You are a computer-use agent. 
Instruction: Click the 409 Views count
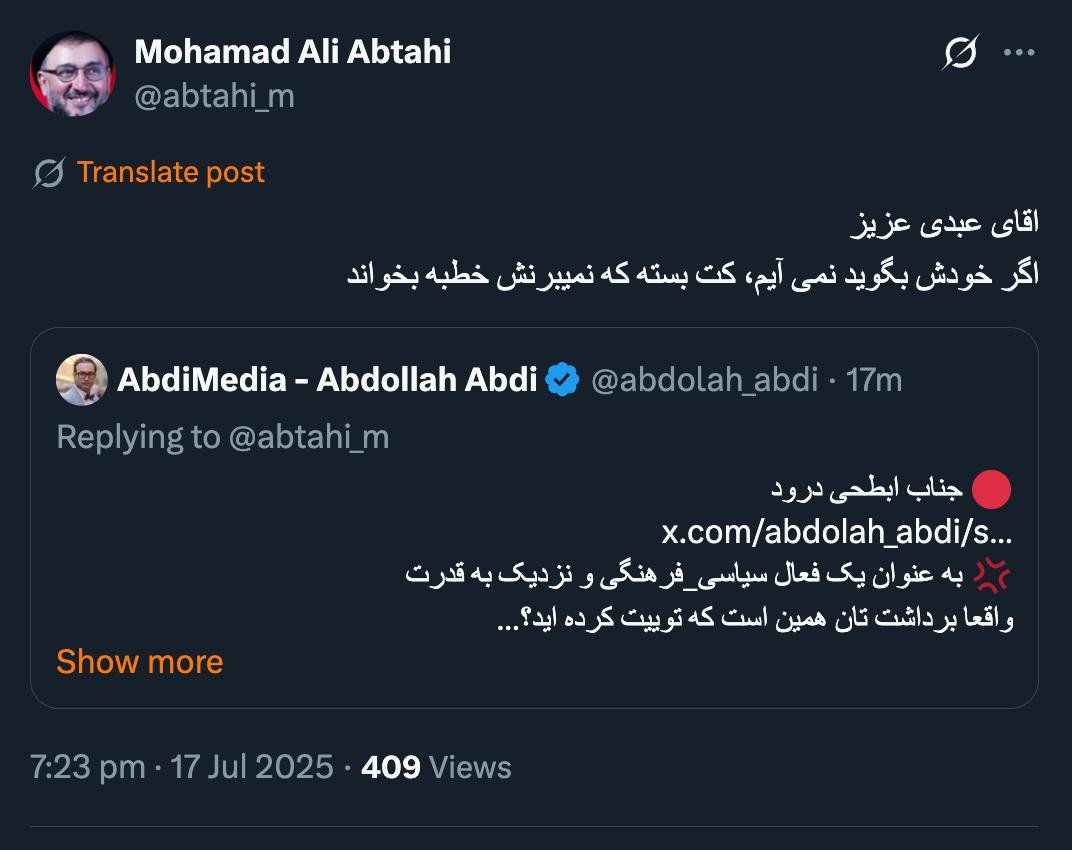coord(435,767)
